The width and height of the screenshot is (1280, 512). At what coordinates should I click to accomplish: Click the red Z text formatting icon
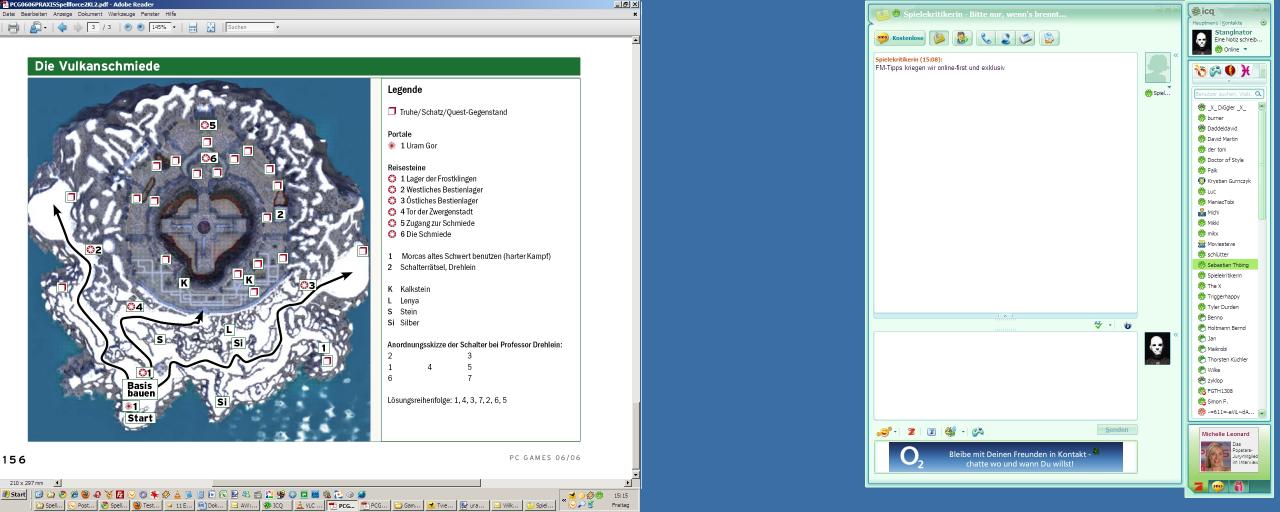click(911, 431)
